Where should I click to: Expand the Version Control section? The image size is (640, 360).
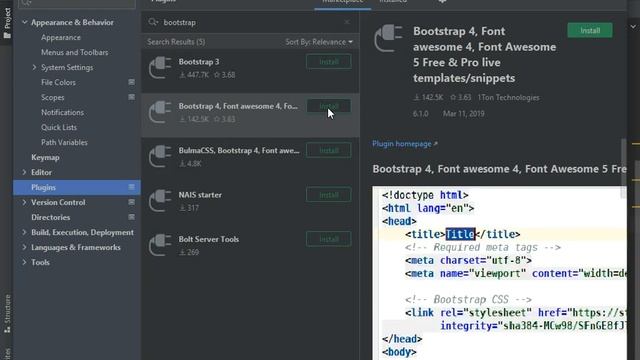point(24,202)
